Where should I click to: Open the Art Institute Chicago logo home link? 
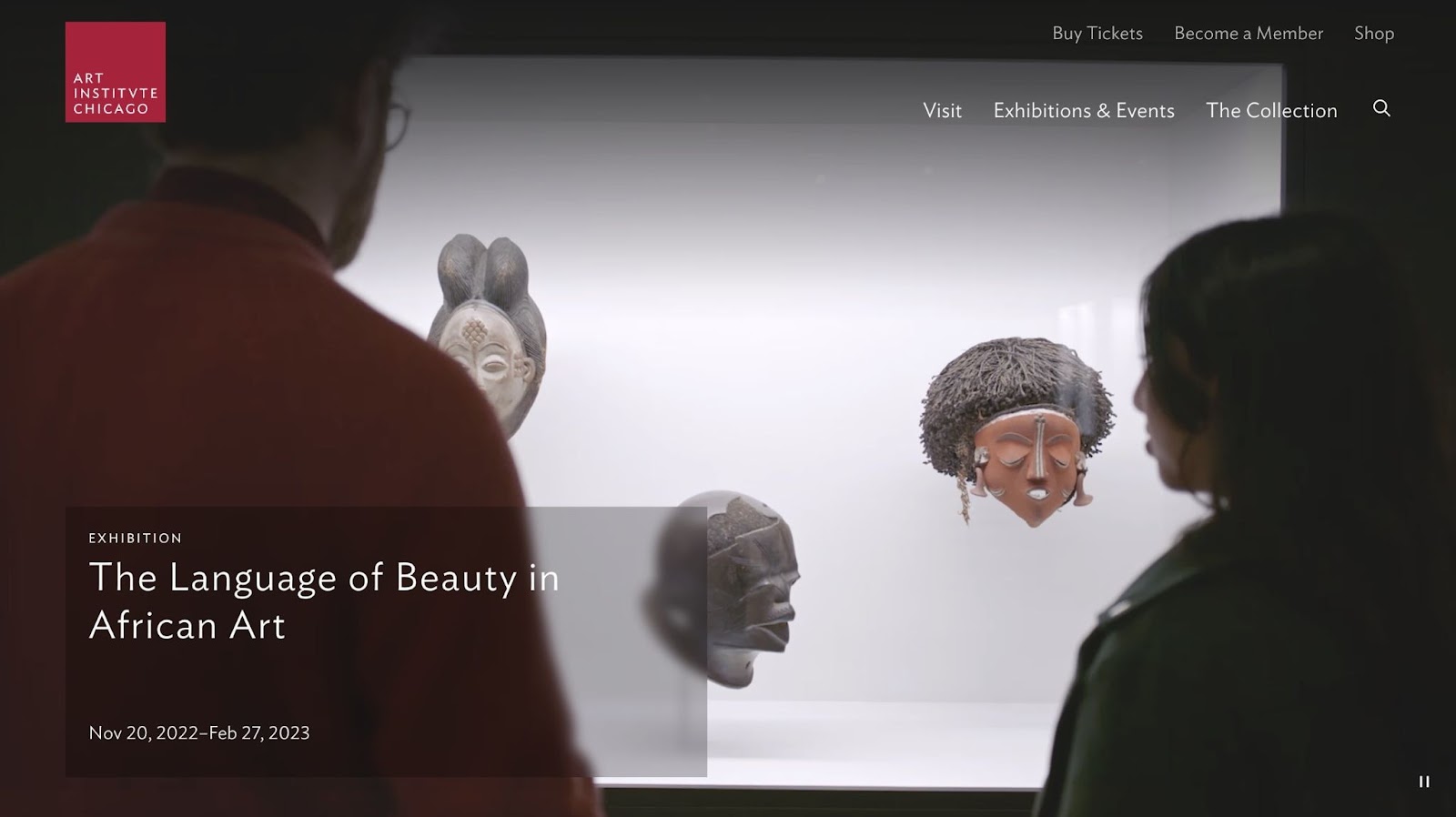tap(116, 72)
